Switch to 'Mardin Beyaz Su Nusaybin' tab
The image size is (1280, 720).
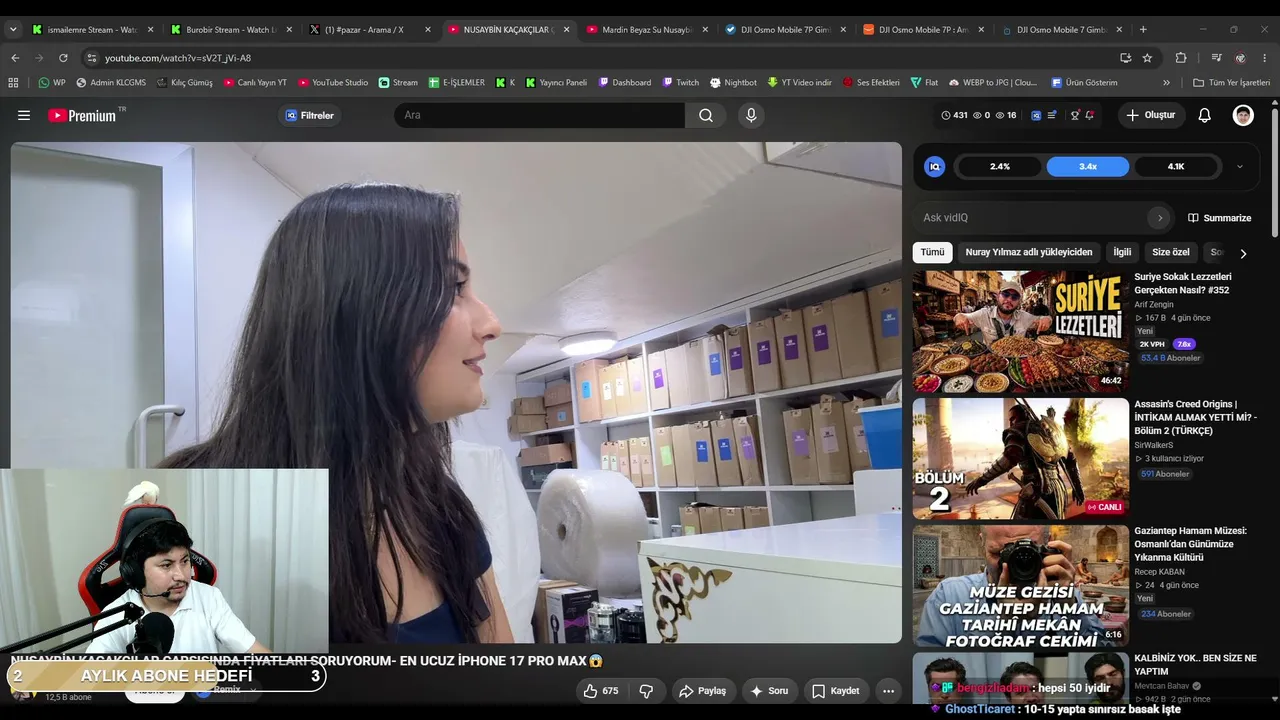pyautogui.click(x=646, y=30)
